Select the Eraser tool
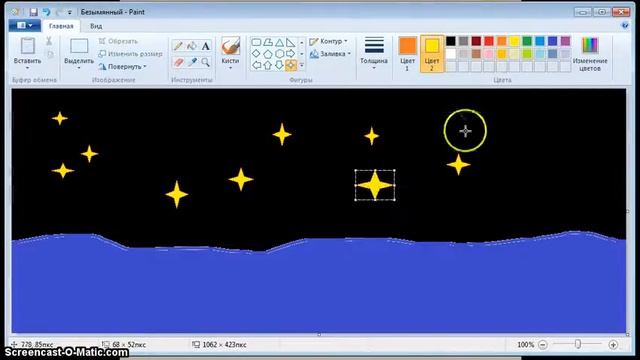The height and width of the screenshot is (360, 640). click(x=178, y=62)
